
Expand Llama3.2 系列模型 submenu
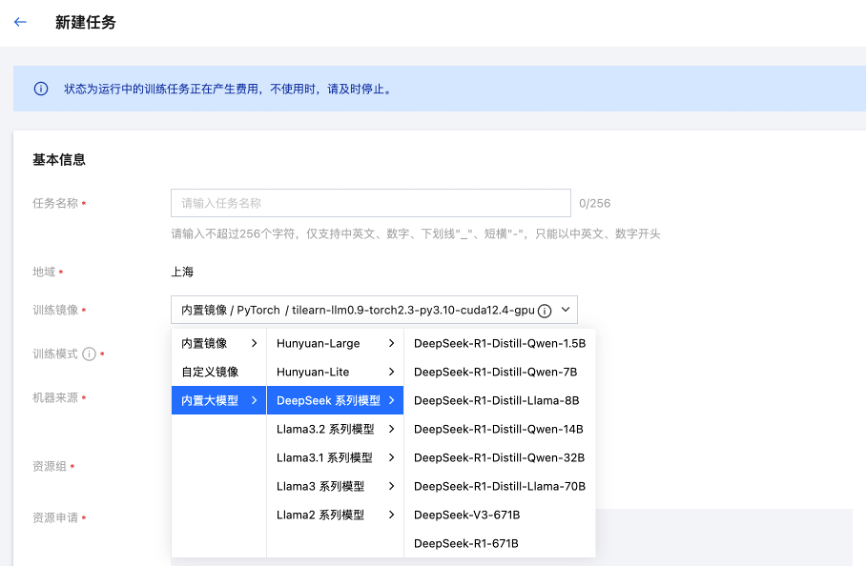click(x=334, y=429)
